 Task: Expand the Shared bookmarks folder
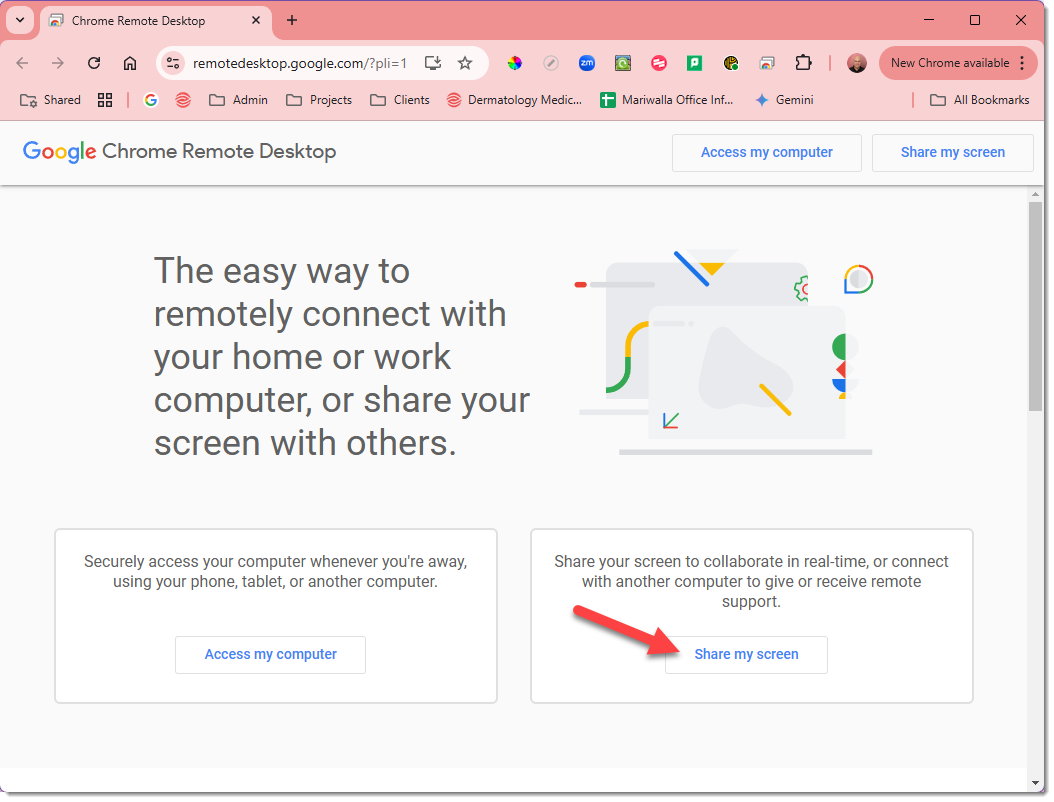click(50, 100)
